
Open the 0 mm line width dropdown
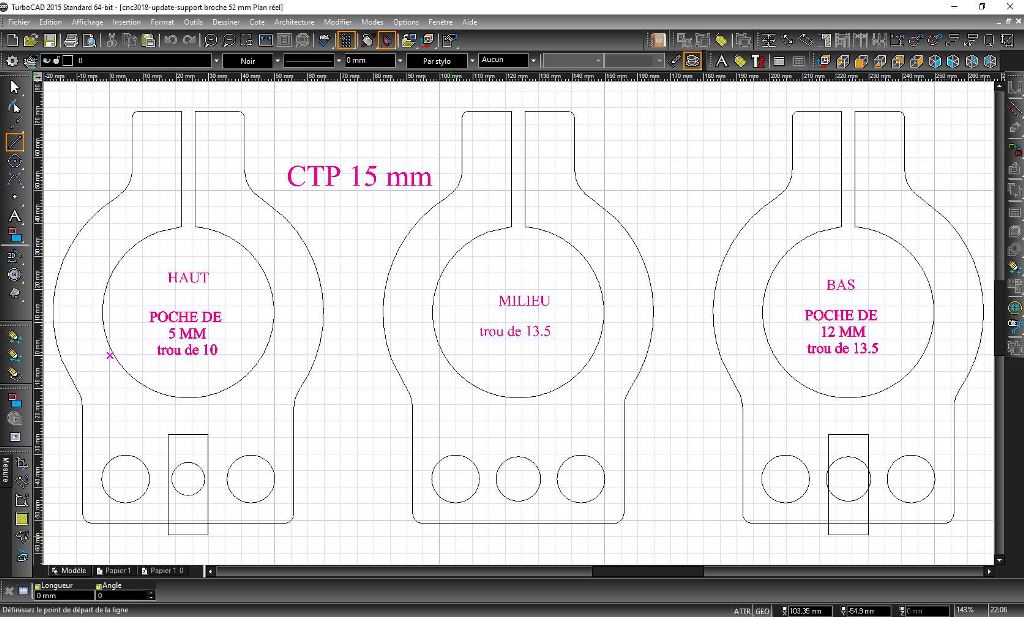point(398,61)
